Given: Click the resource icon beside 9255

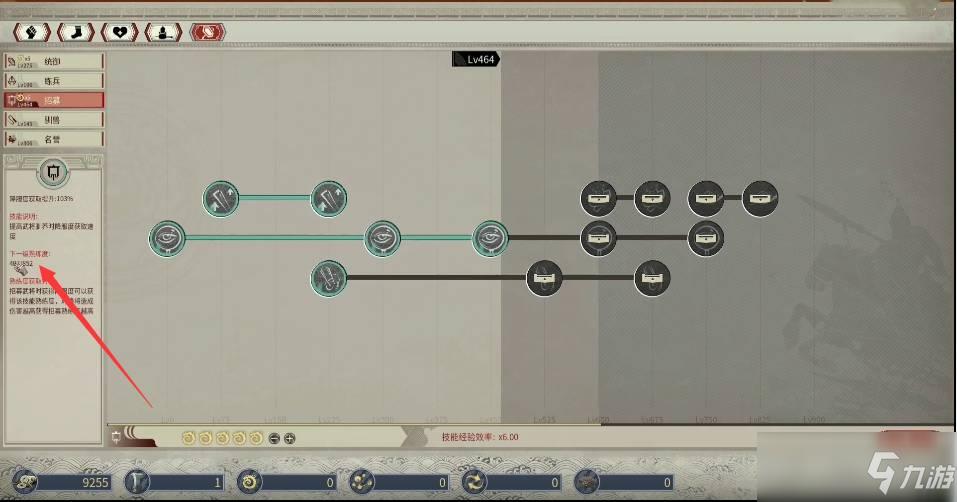Looking at the screenshot, I should 24,482.
